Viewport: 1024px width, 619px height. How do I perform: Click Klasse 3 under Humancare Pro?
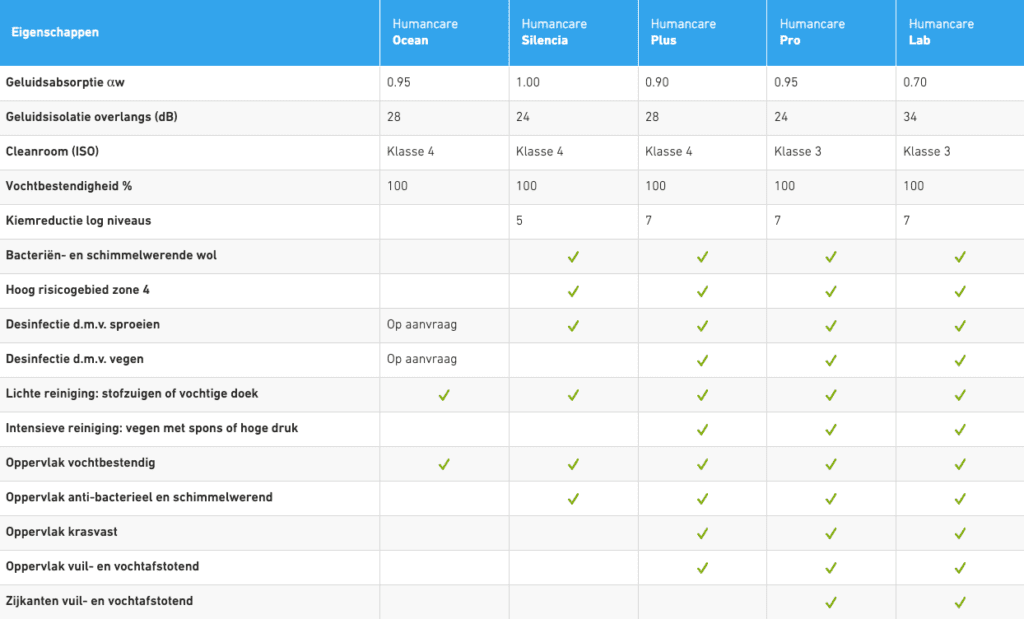click(x=797, y=151)
